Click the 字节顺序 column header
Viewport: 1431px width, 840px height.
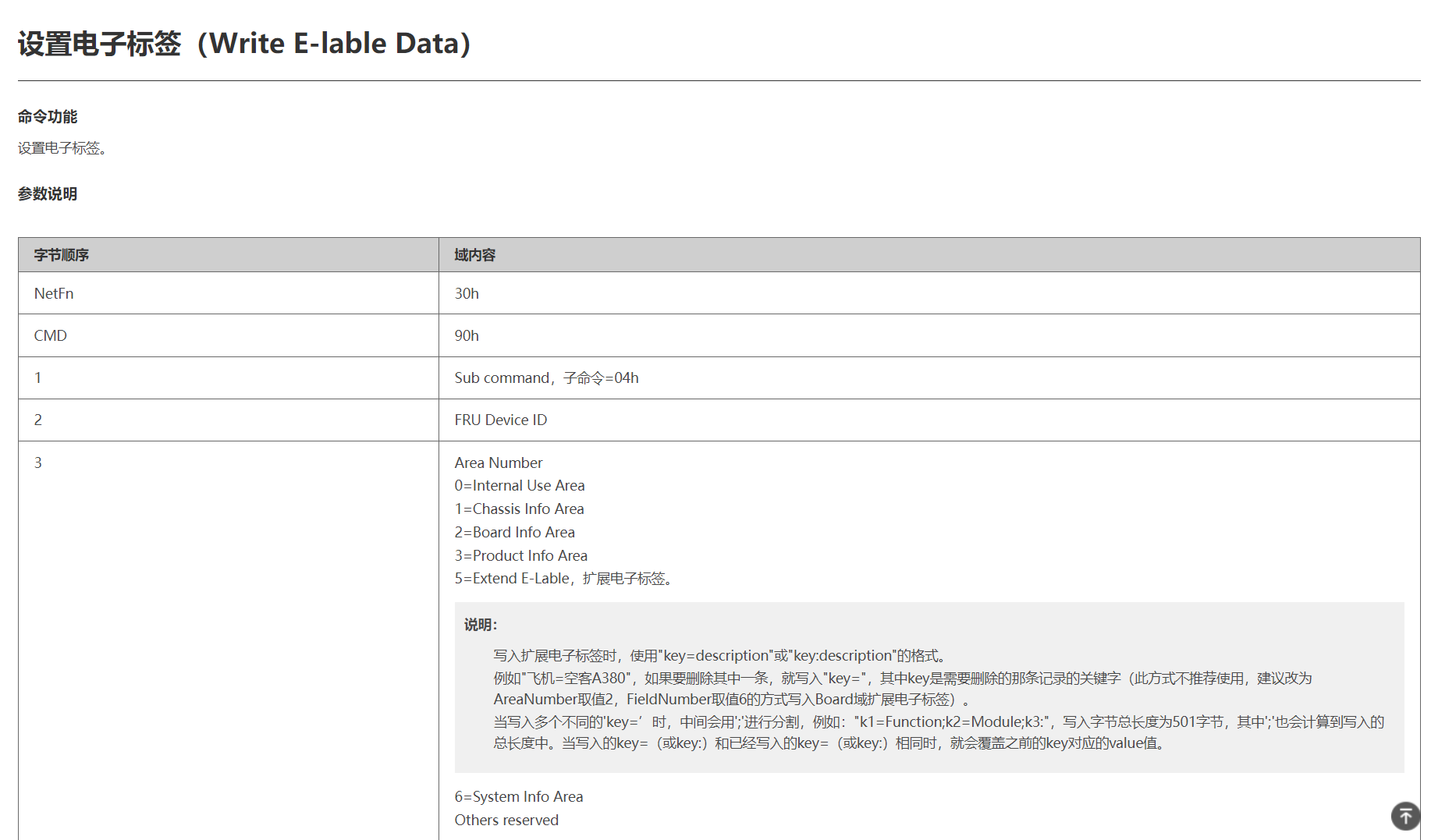[x=62, y=255]
